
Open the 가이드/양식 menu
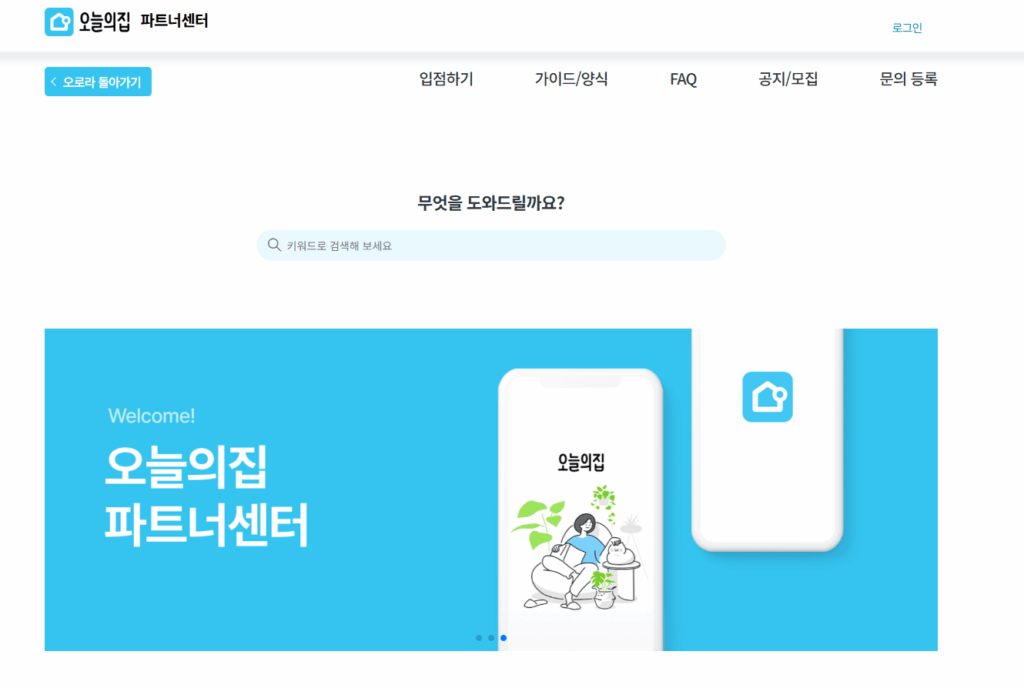point(571,79)
